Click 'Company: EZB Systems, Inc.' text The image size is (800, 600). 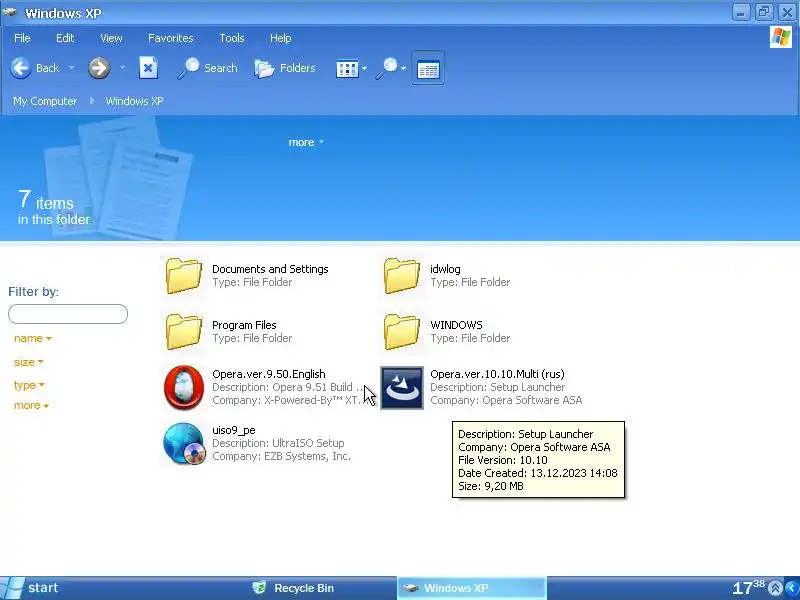click(x=281, y=456)
